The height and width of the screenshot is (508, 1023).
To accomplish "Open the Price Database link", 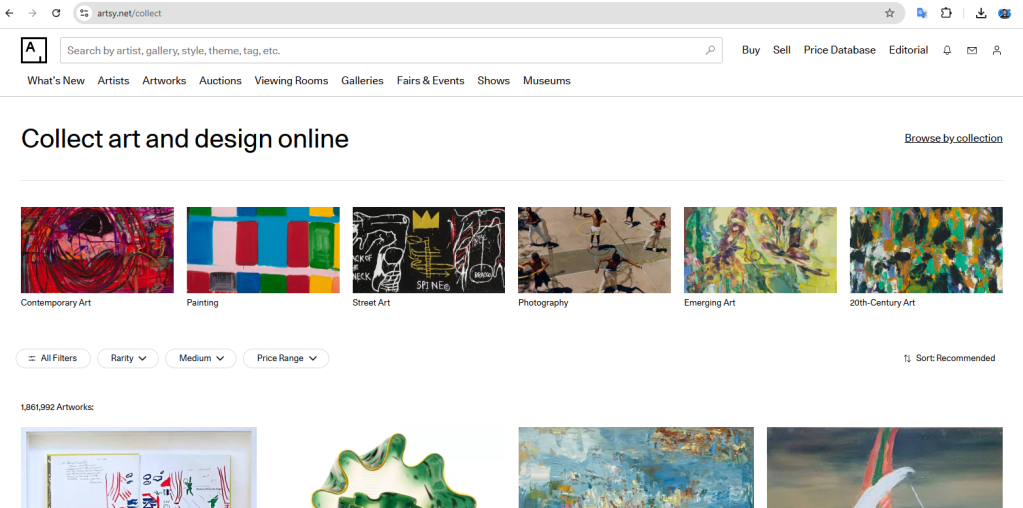I will tap(839, 50).
